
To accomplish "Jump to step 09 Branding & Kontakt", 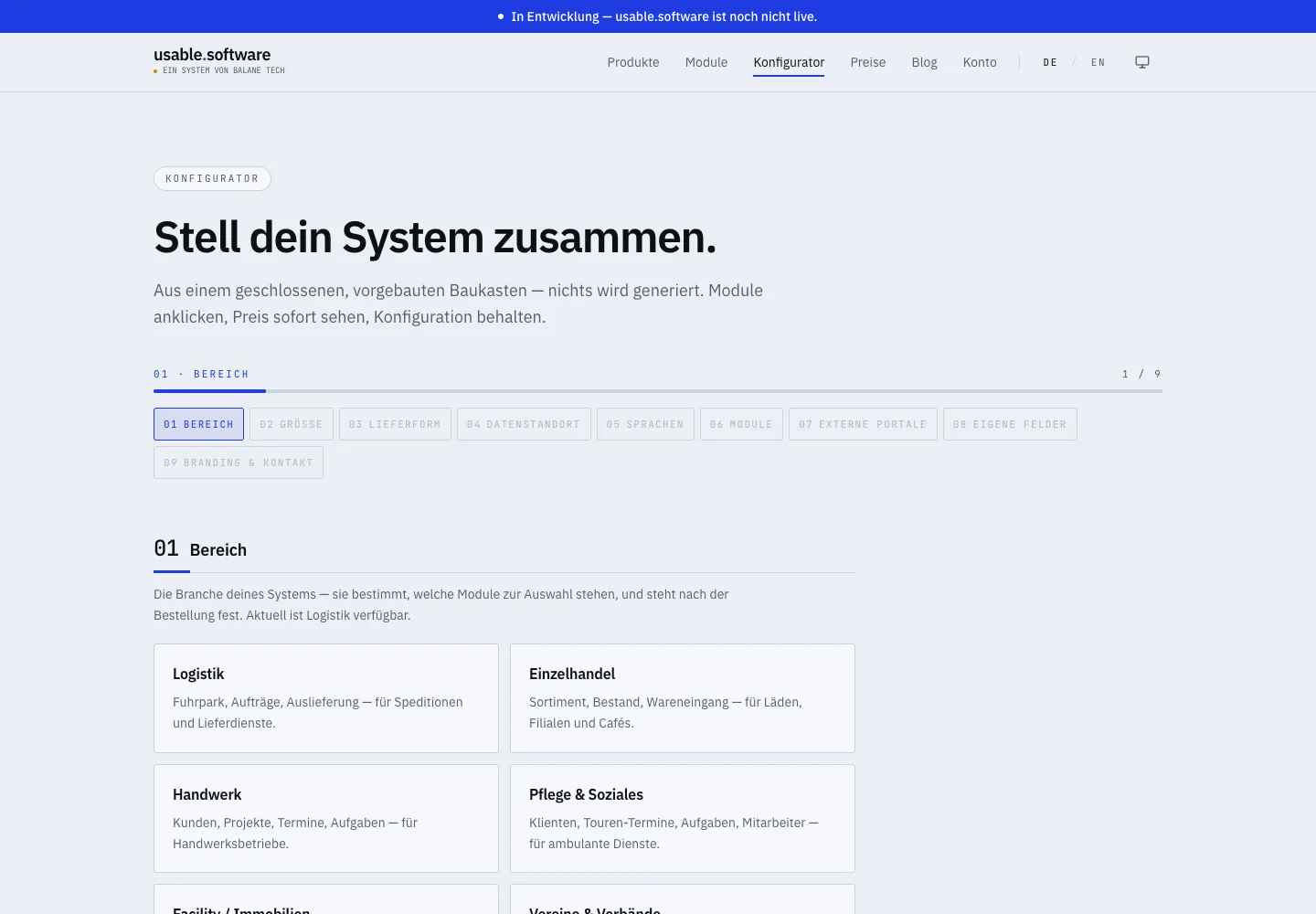I will click(239, 462).
